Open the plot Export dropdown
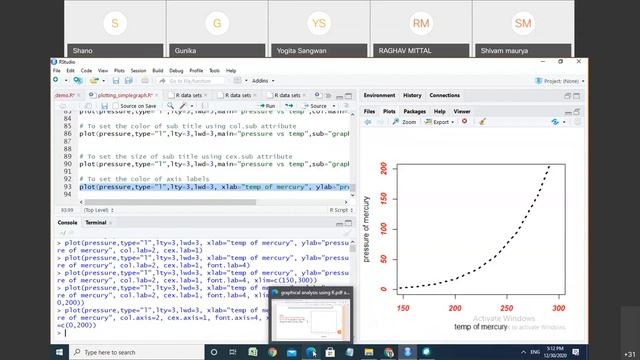 click(x=439, y=122)
